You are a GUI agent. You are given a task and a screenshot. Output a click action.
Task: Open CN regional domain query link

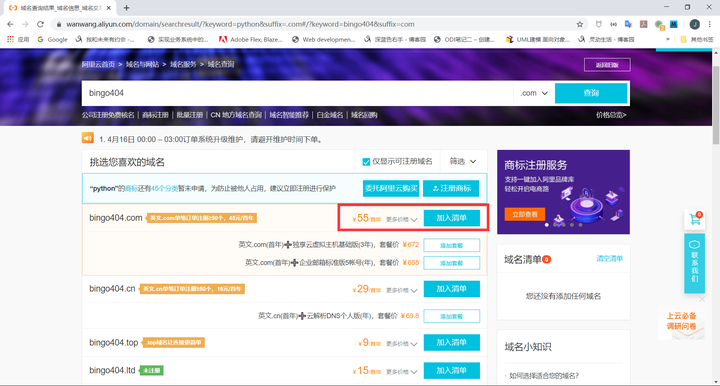(236, 115)
